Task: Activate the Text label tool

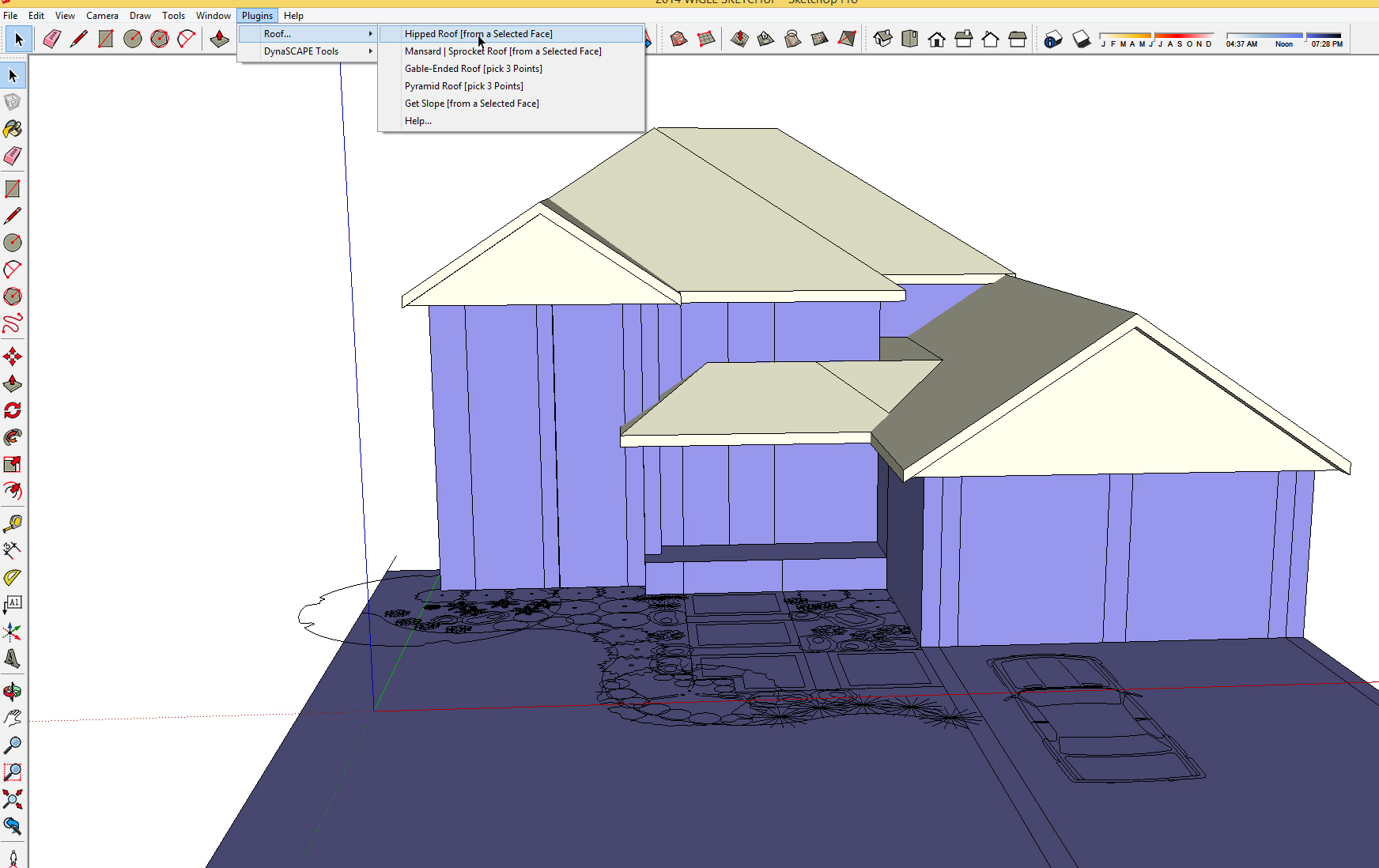Action: click(13, 604)
